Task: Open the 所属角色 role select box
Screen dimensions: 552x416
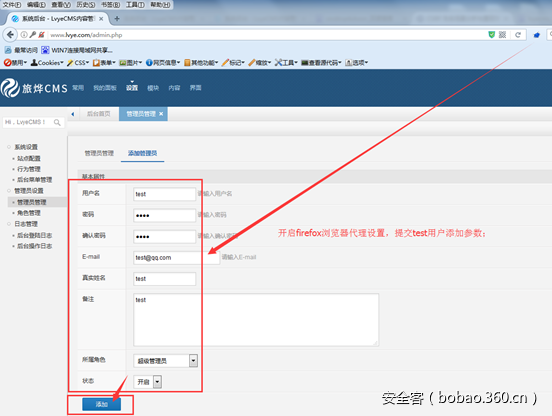Action: click(x=165, y=361)
